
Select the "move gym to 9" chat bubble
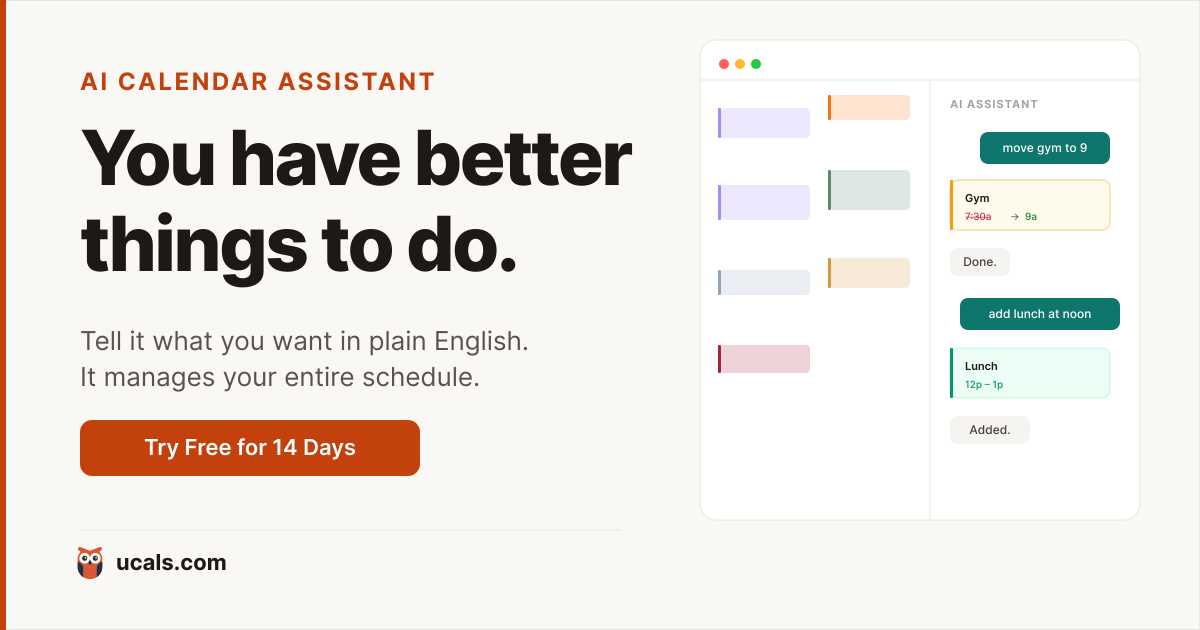click(x=1044, y=148)
